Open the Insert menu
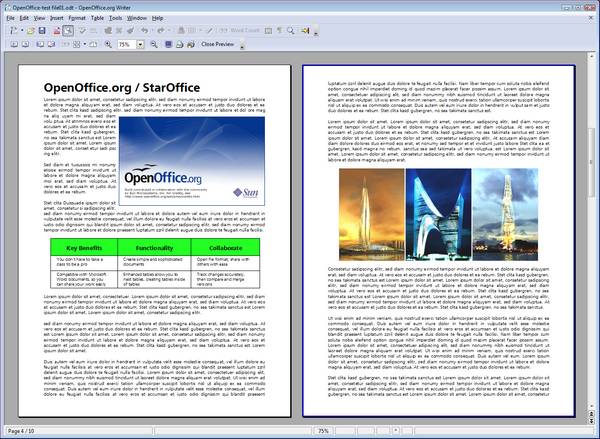The height and width of the screenshot is (439, 600). [x=57, y=18]
